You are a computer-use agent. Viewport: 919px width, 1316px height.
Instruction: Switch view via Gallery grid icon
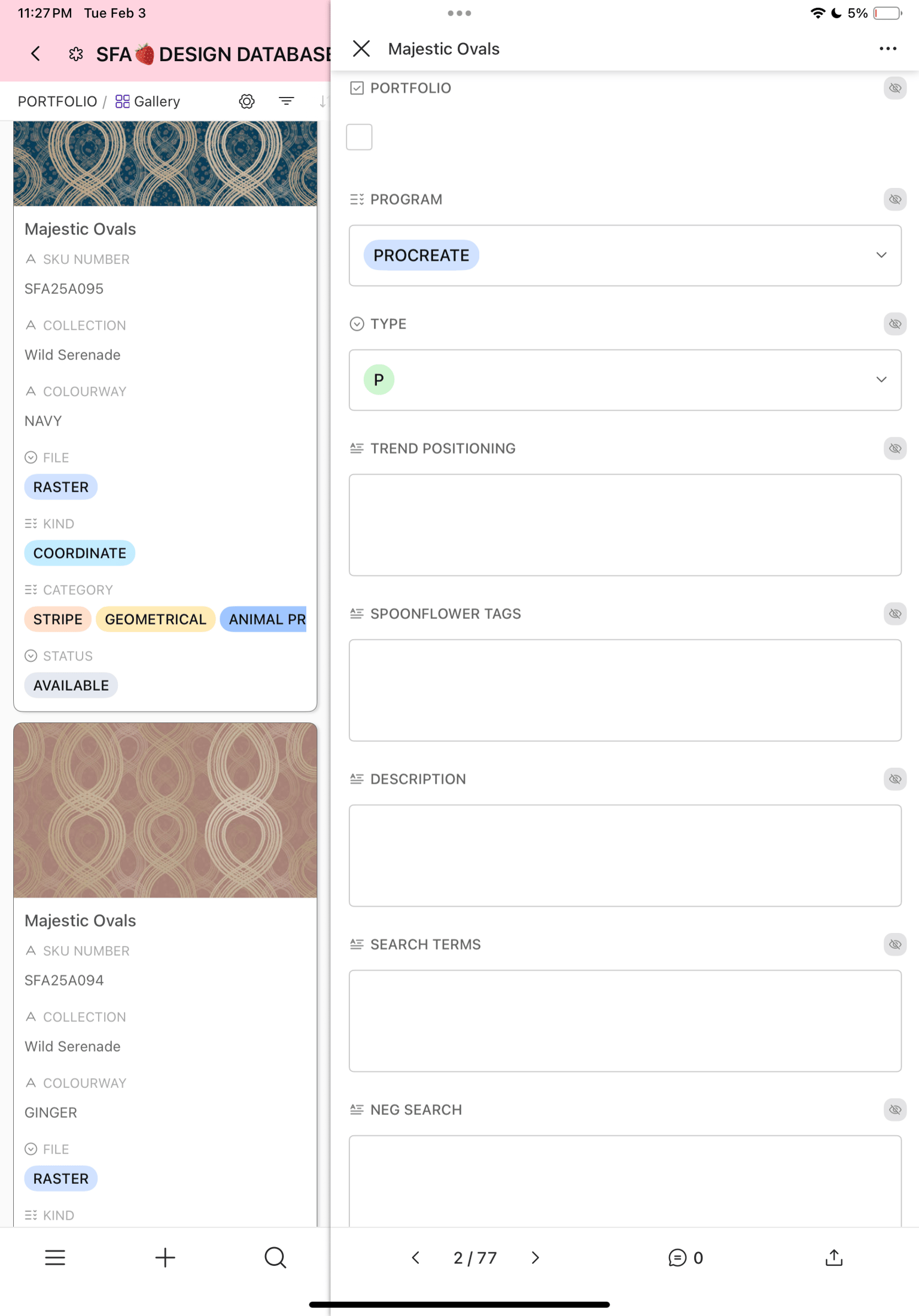point(122,101)
